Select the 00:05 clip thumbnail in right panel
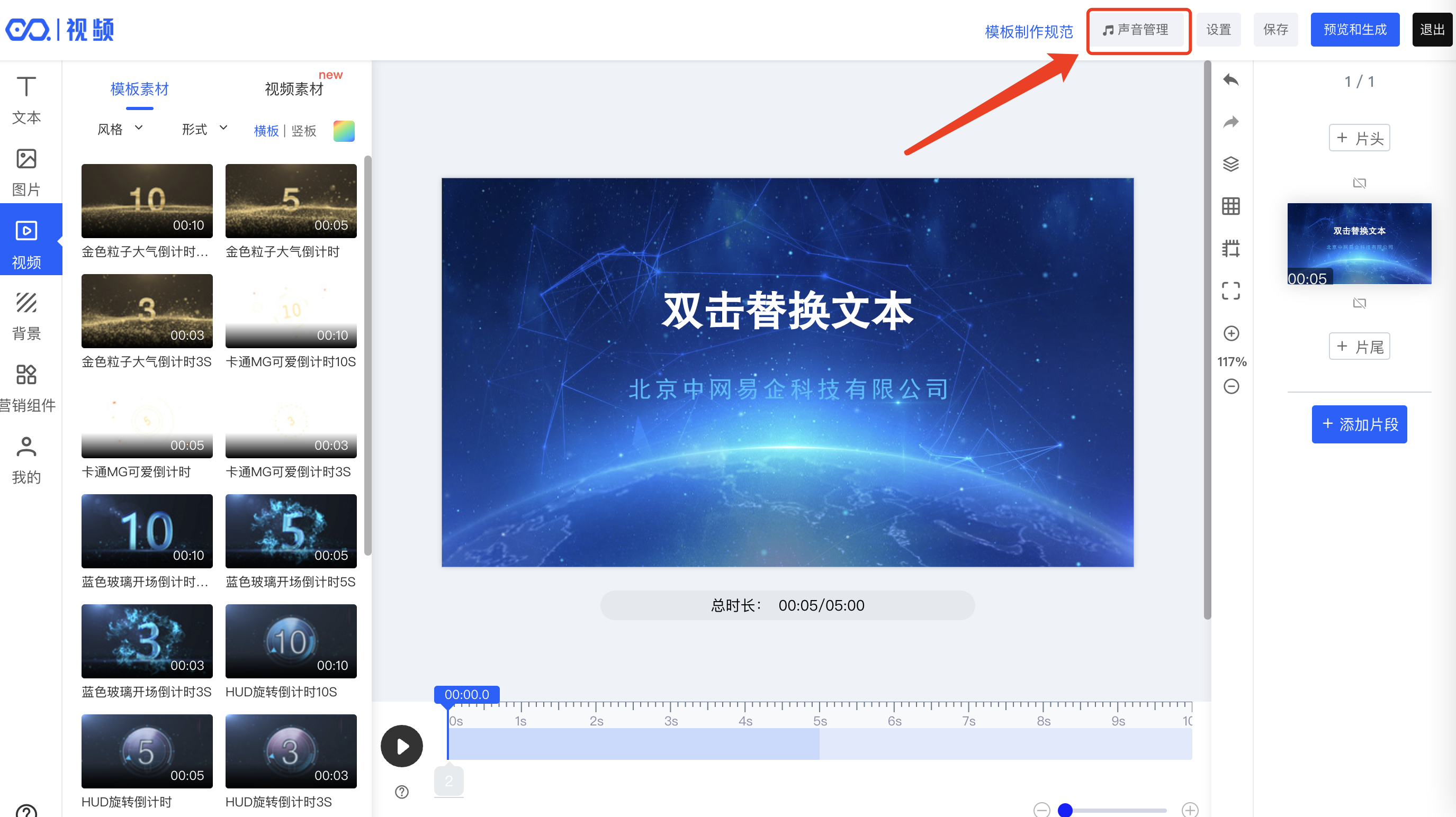Screen dimensions: 1456x817 1359,243
